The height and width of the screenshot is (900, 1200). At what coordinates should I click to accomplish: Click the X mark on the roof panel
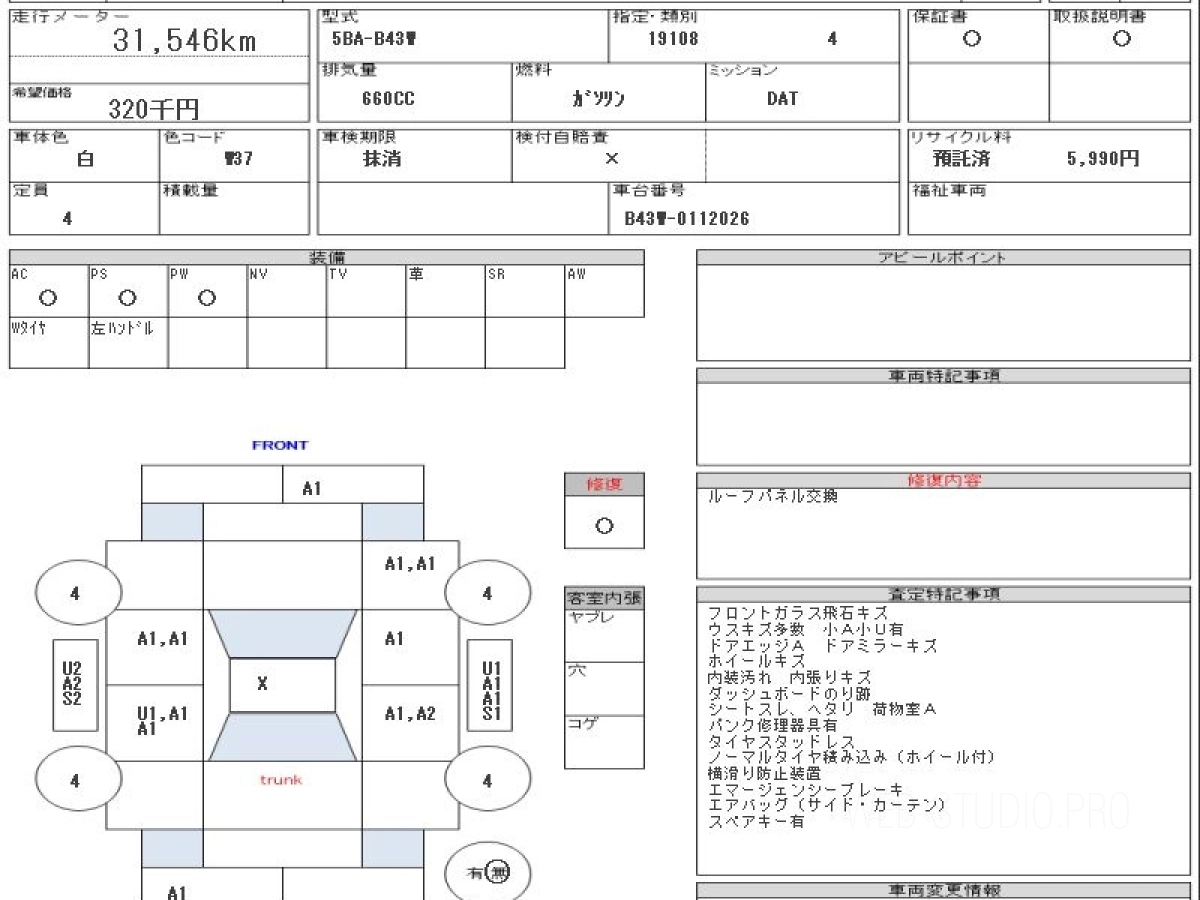262,684
